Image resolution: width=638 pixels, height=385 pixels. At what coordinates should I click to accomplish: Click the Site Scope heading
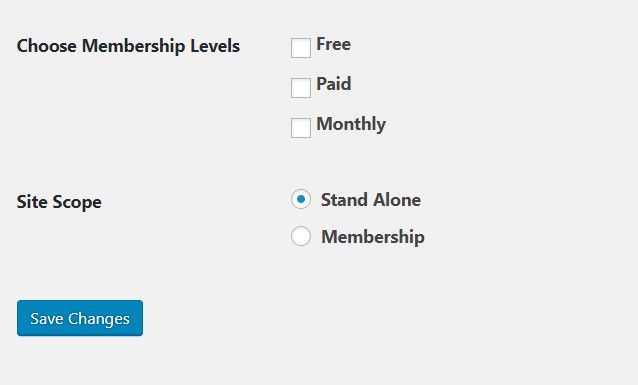tap(59, 202)
